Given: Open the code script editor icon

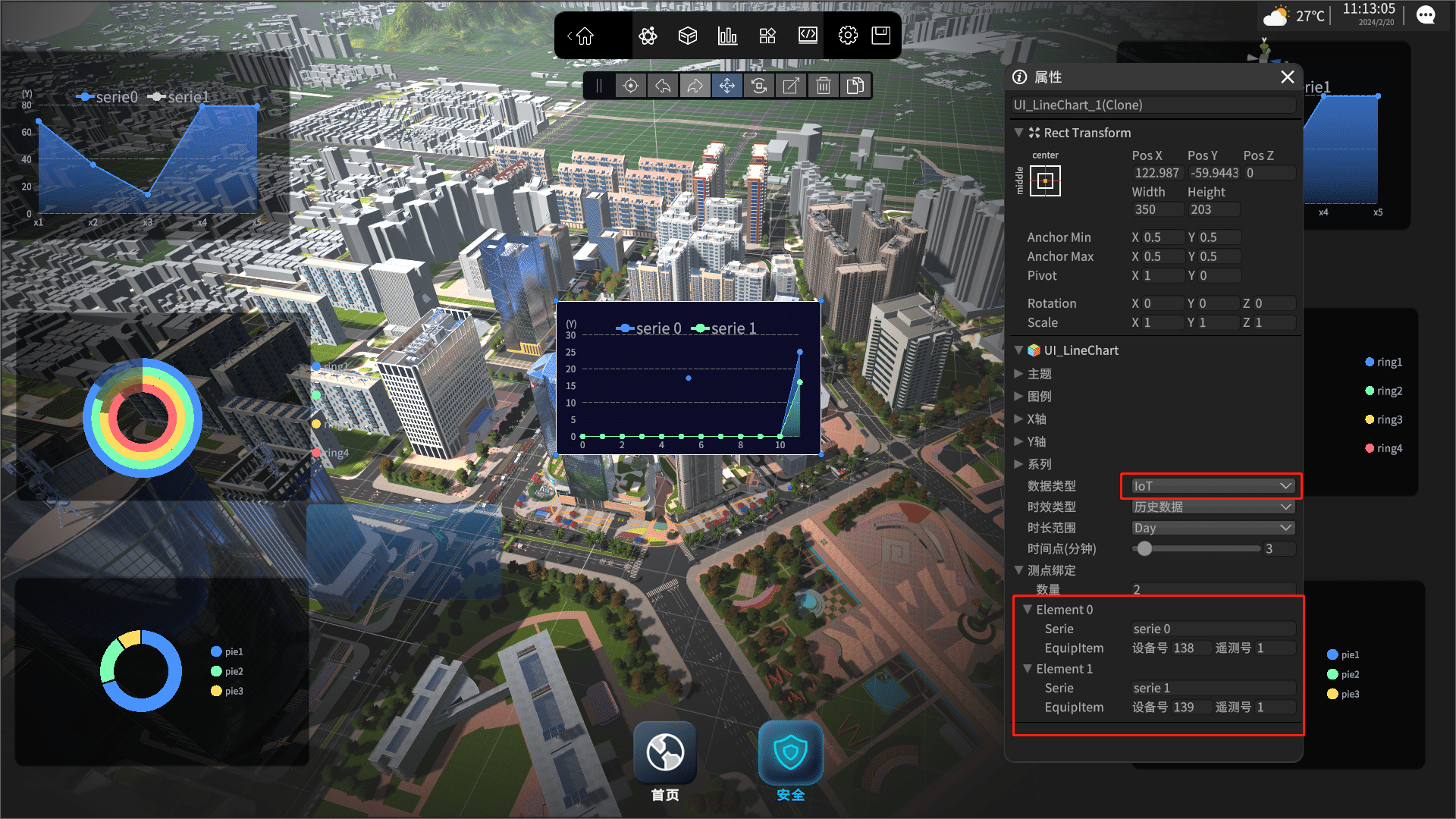Looking at the screenshot, I should 808,36.
